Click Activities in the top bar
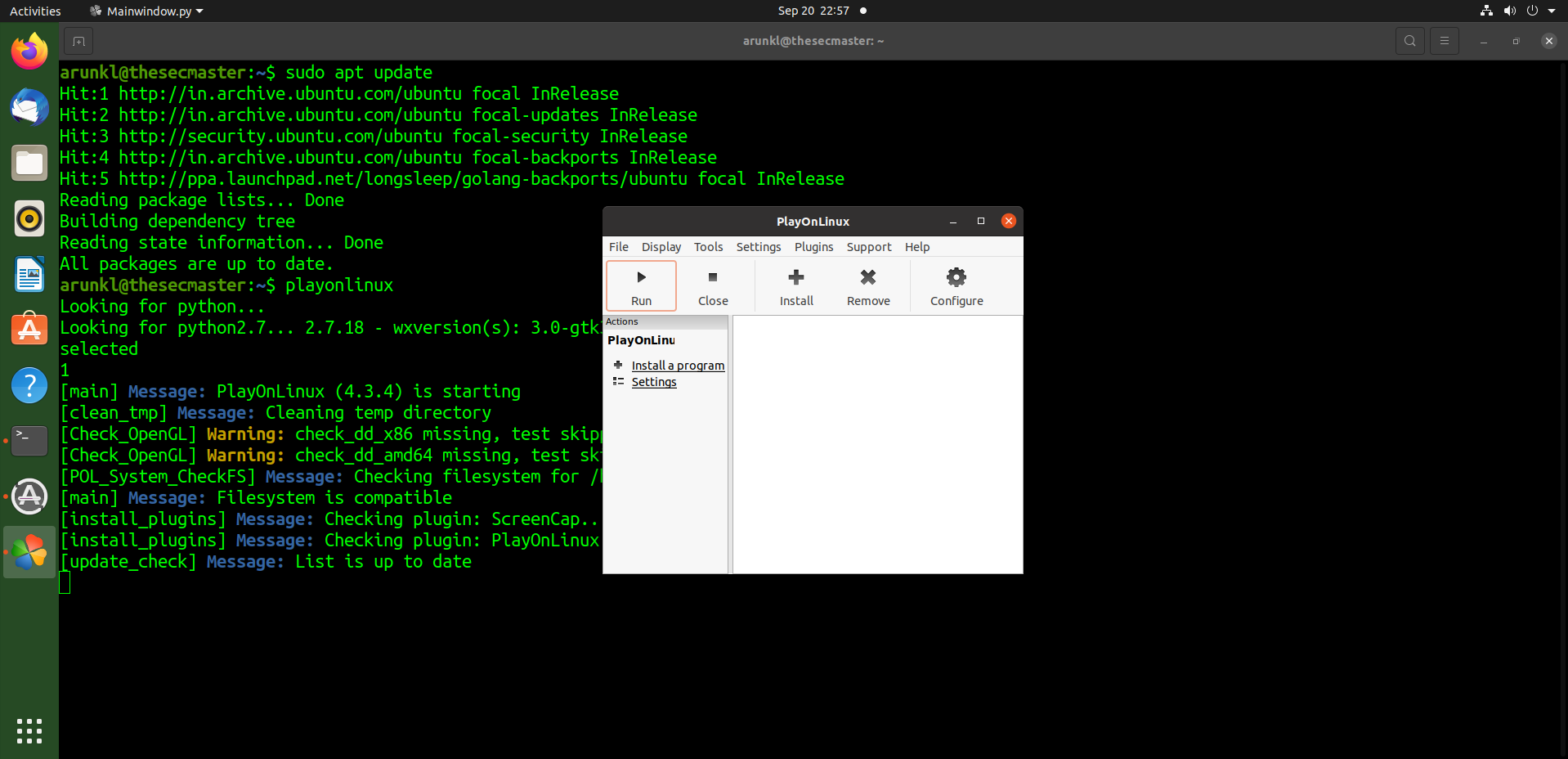 (x=35, y=11)
